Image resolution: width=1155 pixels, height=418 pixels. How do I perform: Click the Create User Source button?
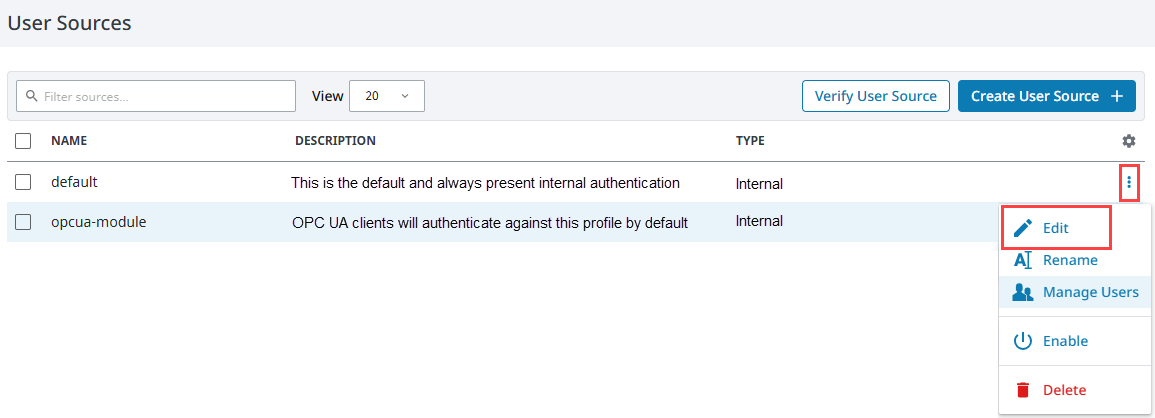[x=1047, y=96]
